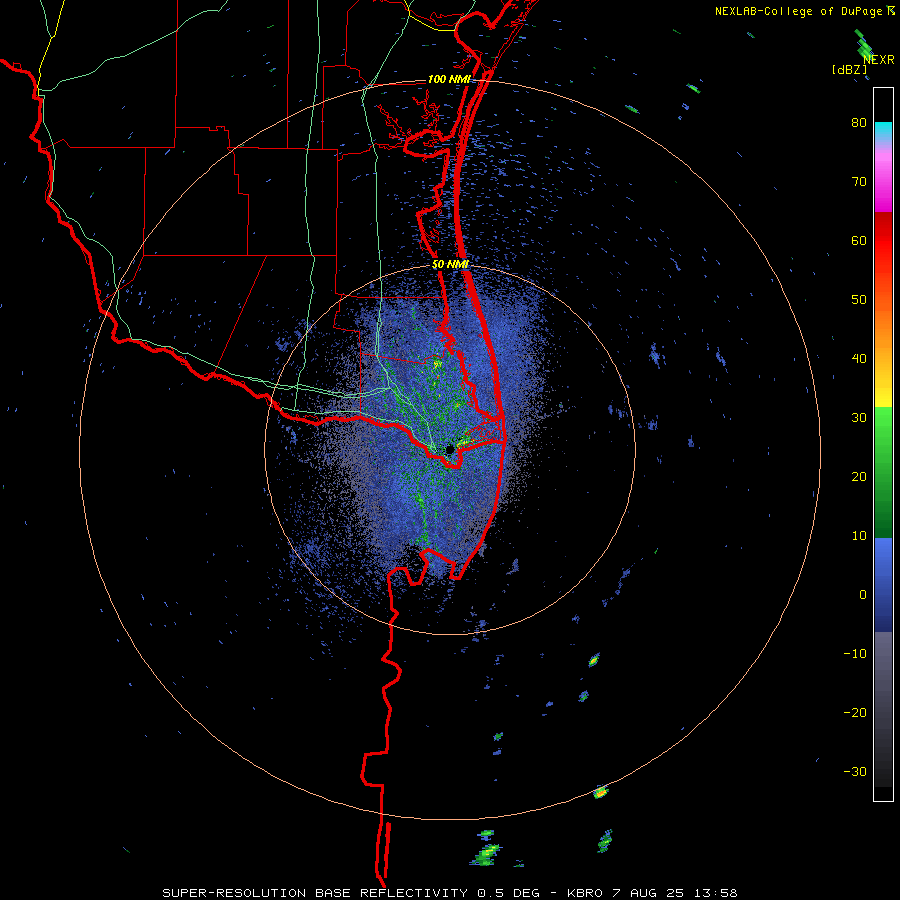The height and width of the screenshot is (900, 900).
Task: Pick the cyan segment atop the color bar
Action: pos(883,131)
